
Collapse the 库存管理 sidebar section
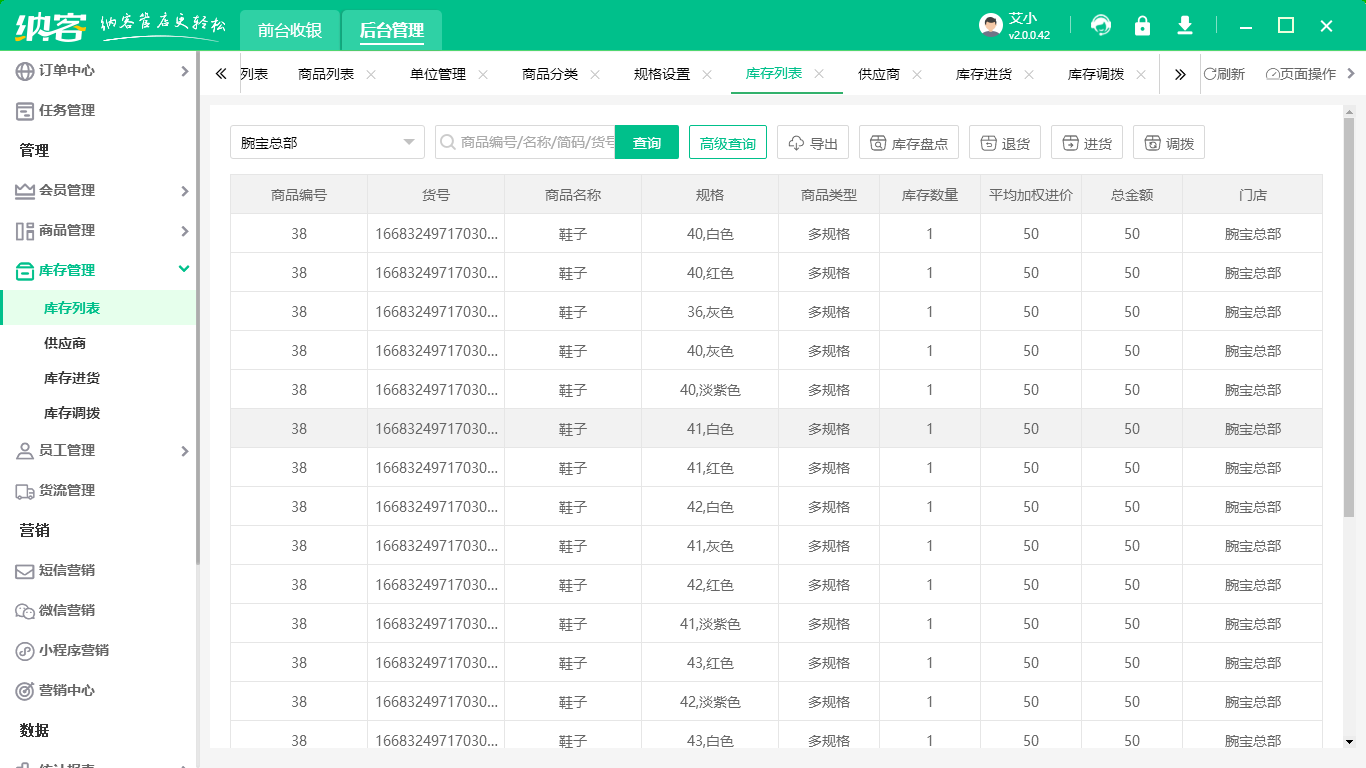click(100, 270)
